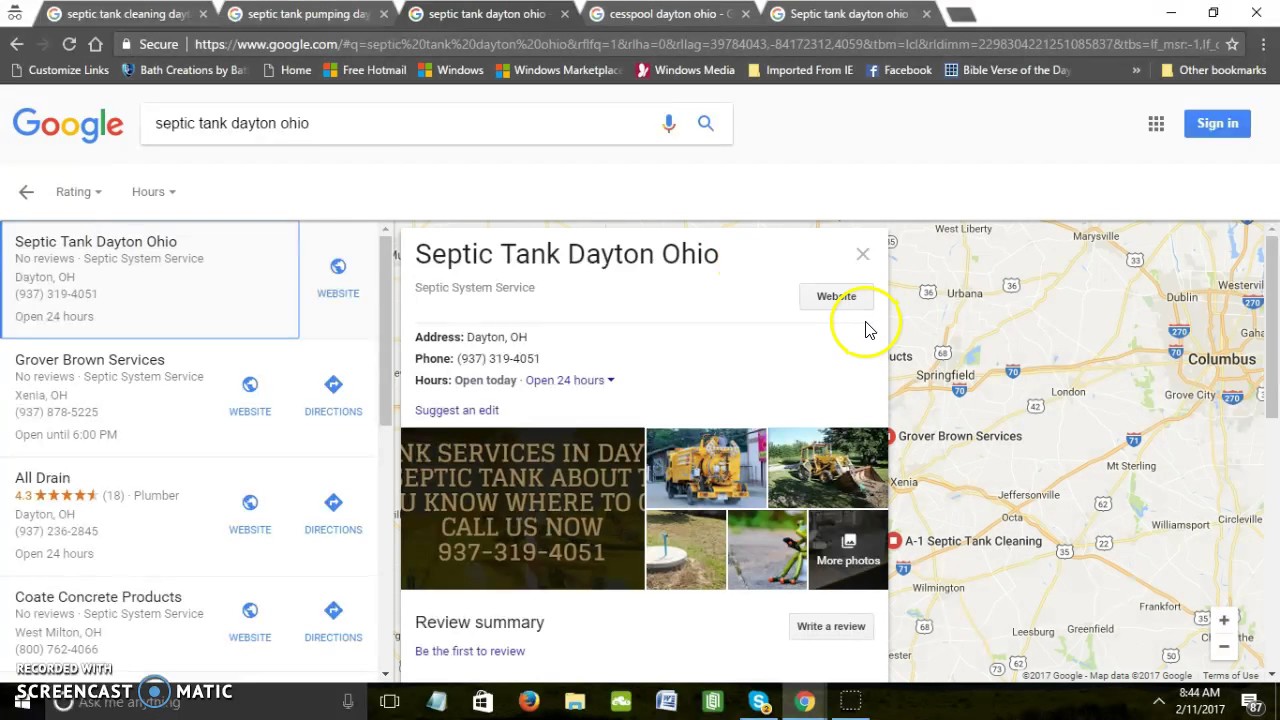Image resolution: width=1280 pixels, height=720 pixels.
Task: Close the business details panel
Action: 863,254
